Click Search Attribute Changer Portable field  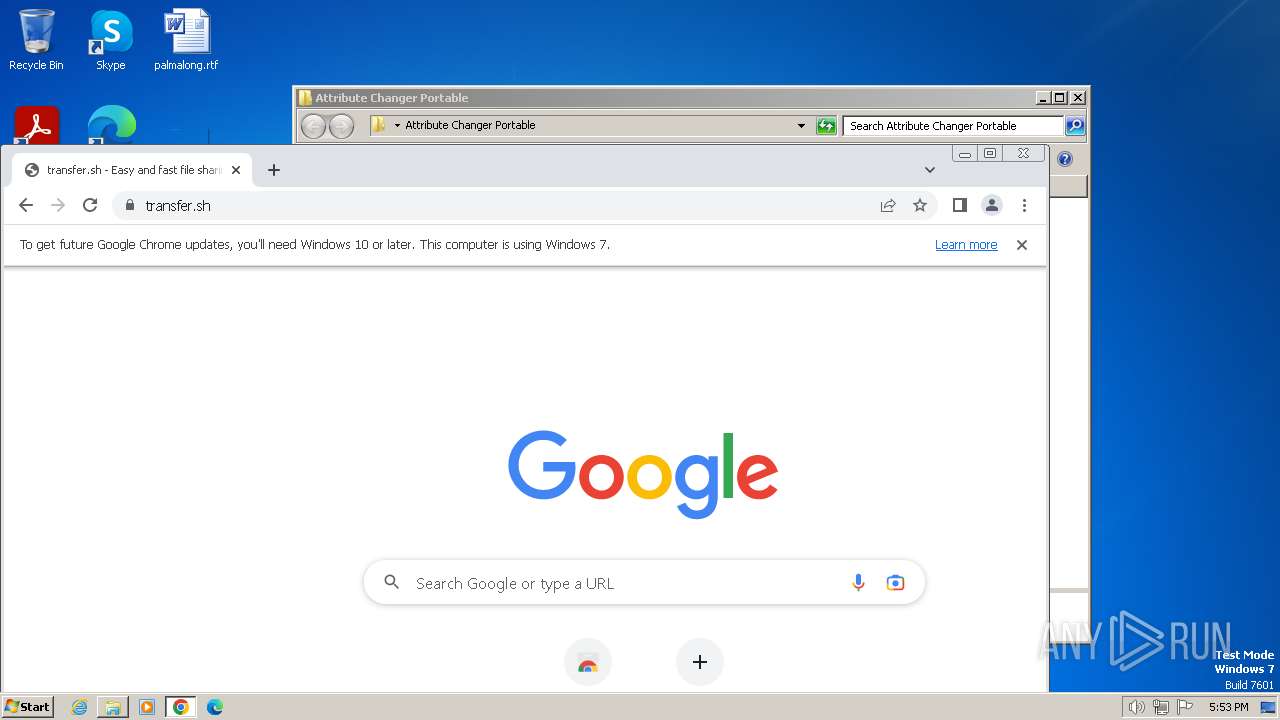952,126
